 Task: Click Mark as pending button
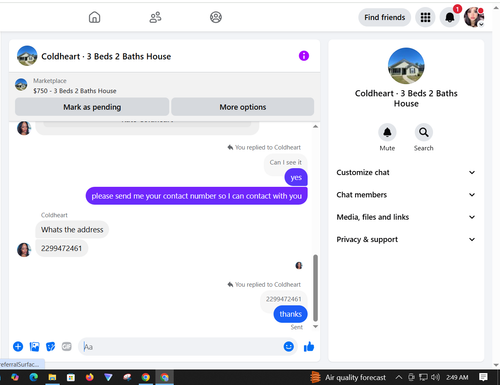92,107
